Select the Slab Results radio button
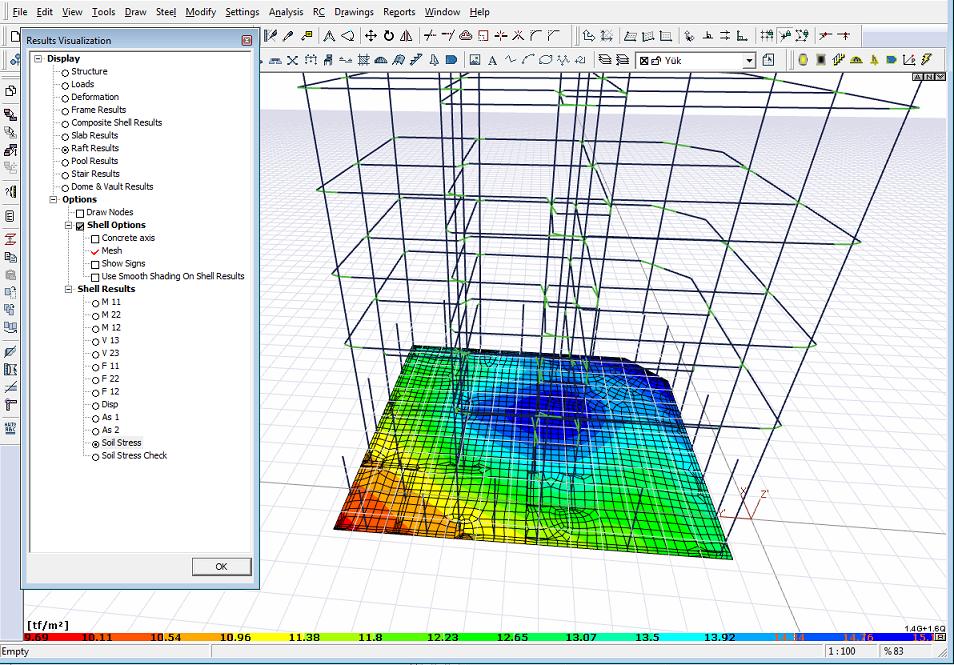The width and height of the screenshot is (954, 665). (x=65, y=136)
